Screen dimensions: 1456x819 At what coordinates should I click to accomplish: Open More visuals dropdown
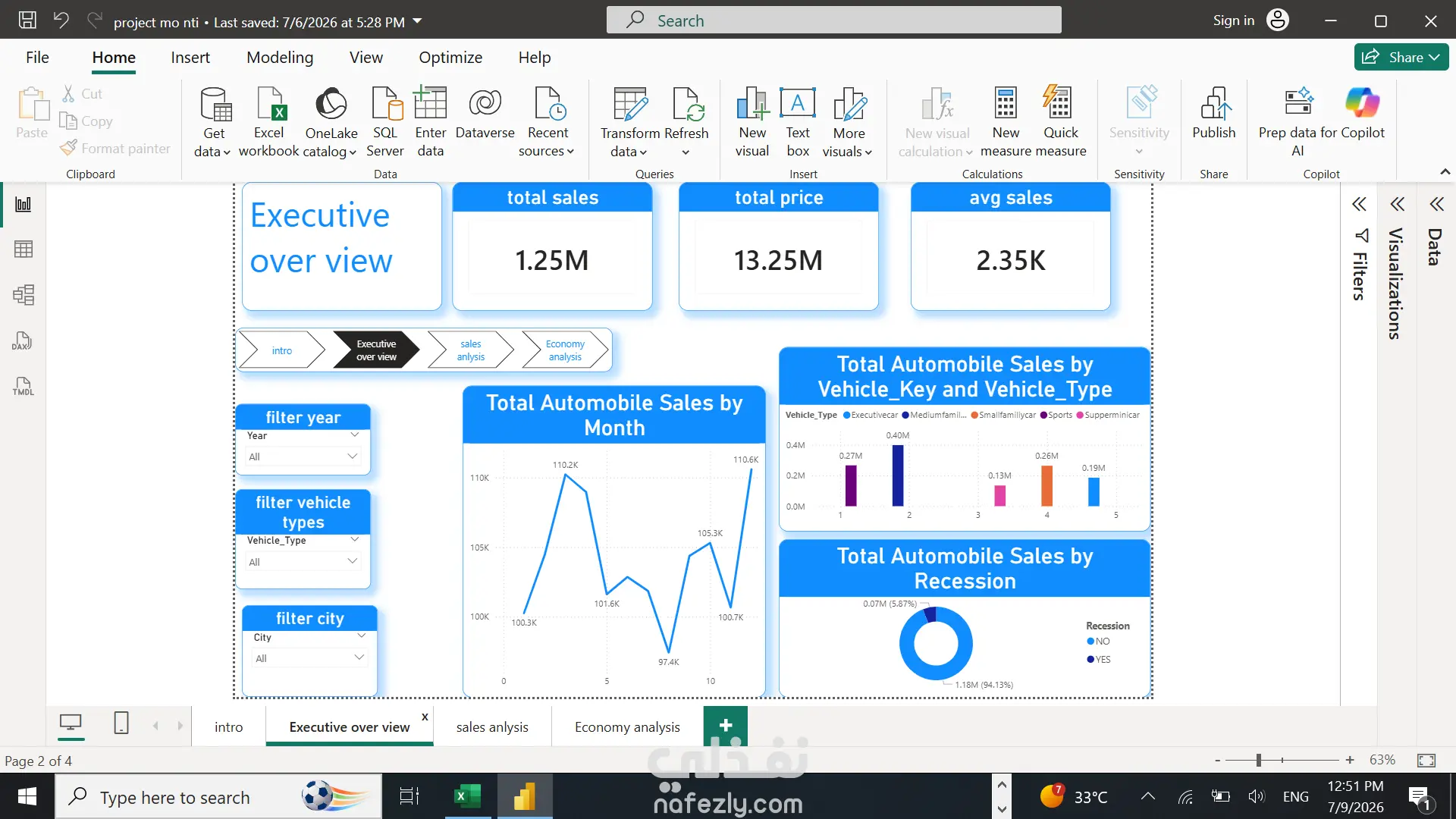[x=848, y=121]
